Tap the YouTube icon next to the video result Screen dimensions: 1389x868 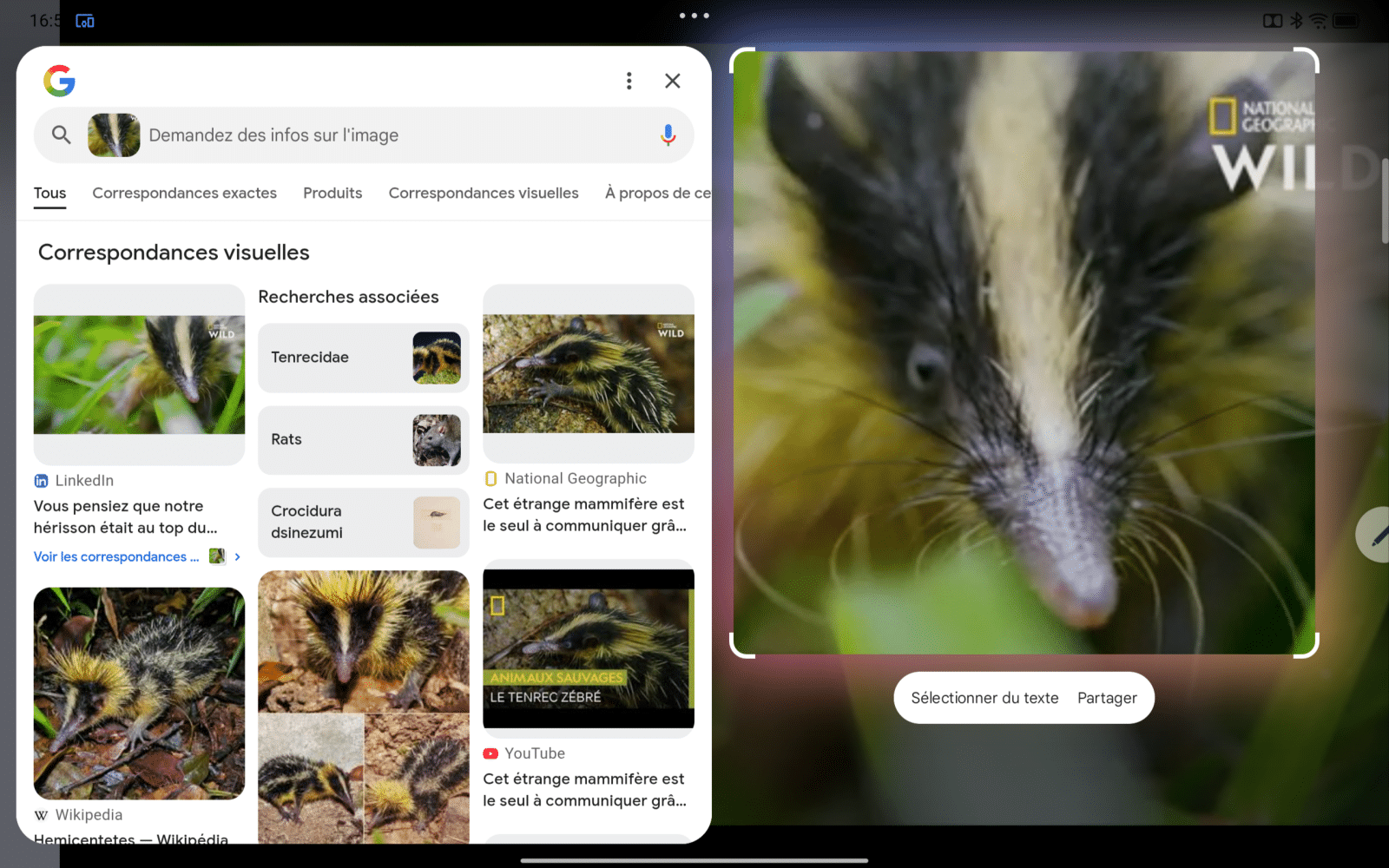pyautogui.click(x=492, y=753)
